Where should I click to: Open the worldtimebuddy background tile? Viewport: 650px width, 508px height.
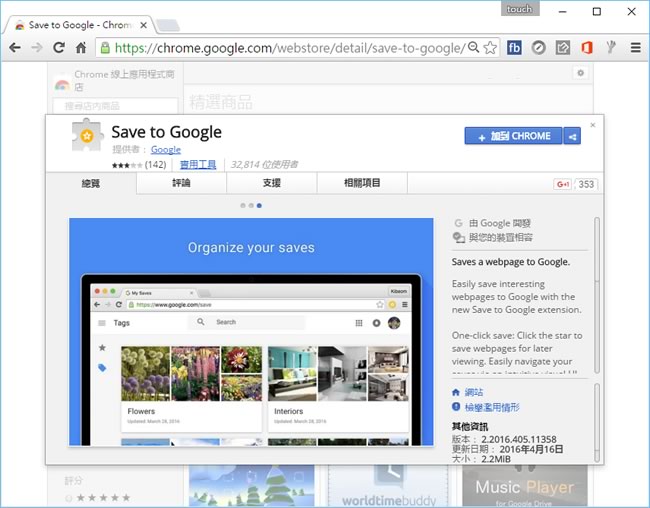[388, 486]
